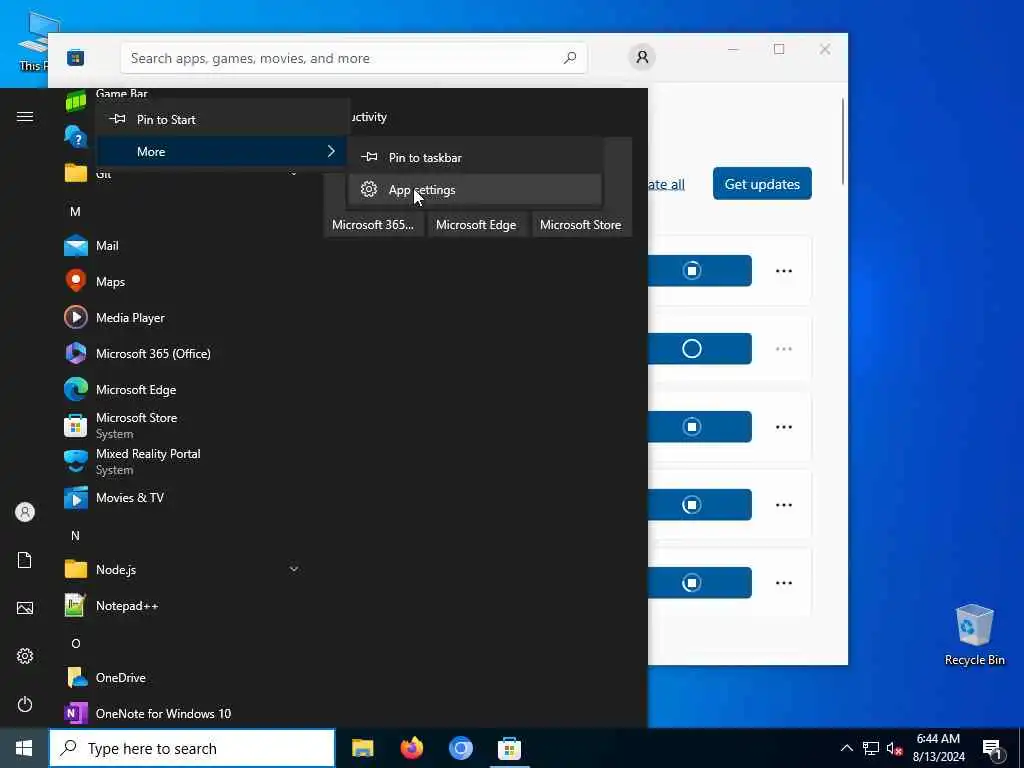1024x768 pixels.
Task: Open more options for fourth update row
Action: 784,505
